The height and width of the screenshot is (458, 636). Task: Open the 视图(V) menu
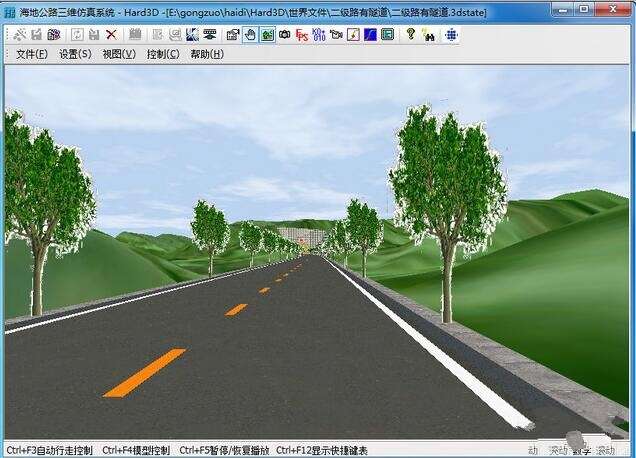[119, 54]
